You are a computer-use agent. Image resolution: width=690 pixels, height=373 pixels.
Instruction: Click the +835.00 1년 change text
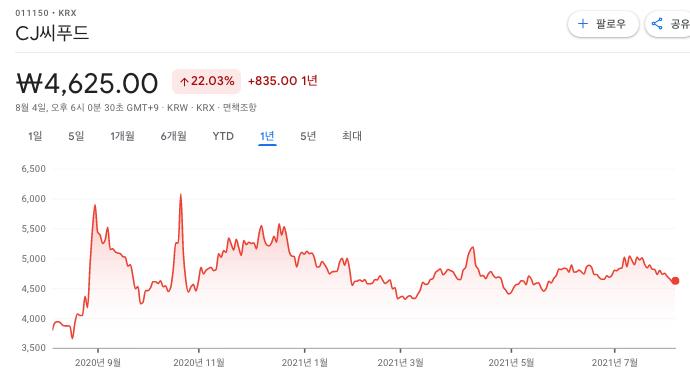point(283,81)
